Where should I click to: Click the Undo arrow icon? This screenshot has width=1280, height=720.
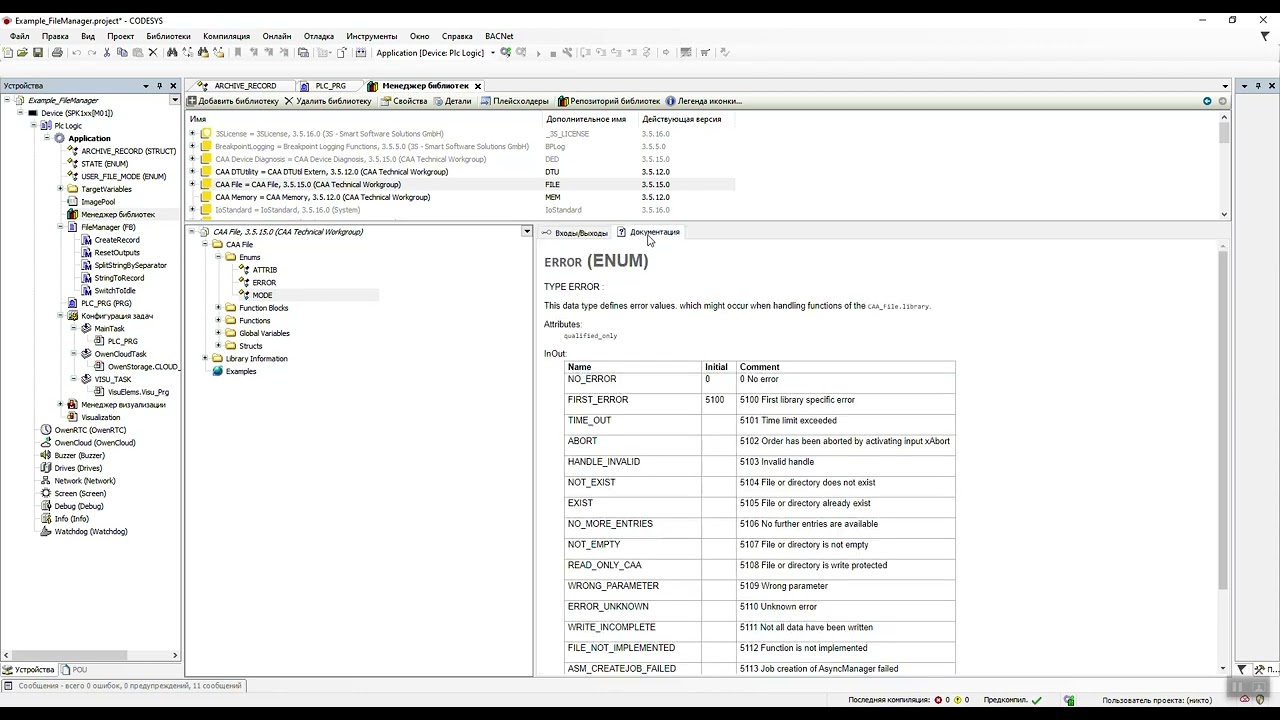tap(76, 53)
